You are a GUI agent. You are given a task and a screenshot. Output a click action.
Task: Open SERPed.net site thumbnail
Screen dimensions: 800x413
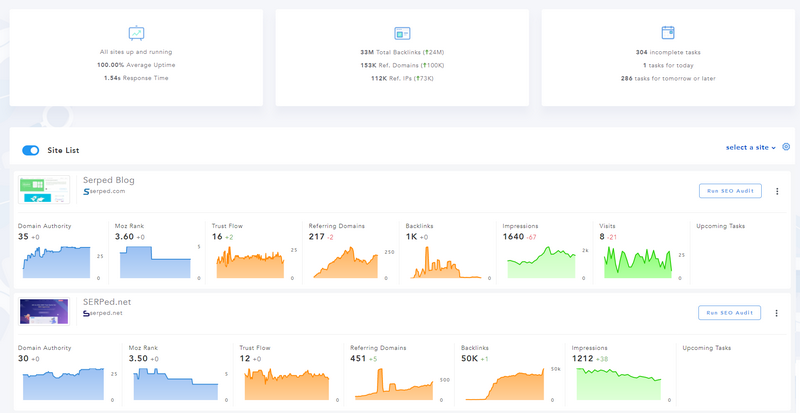tap(44, 311)
